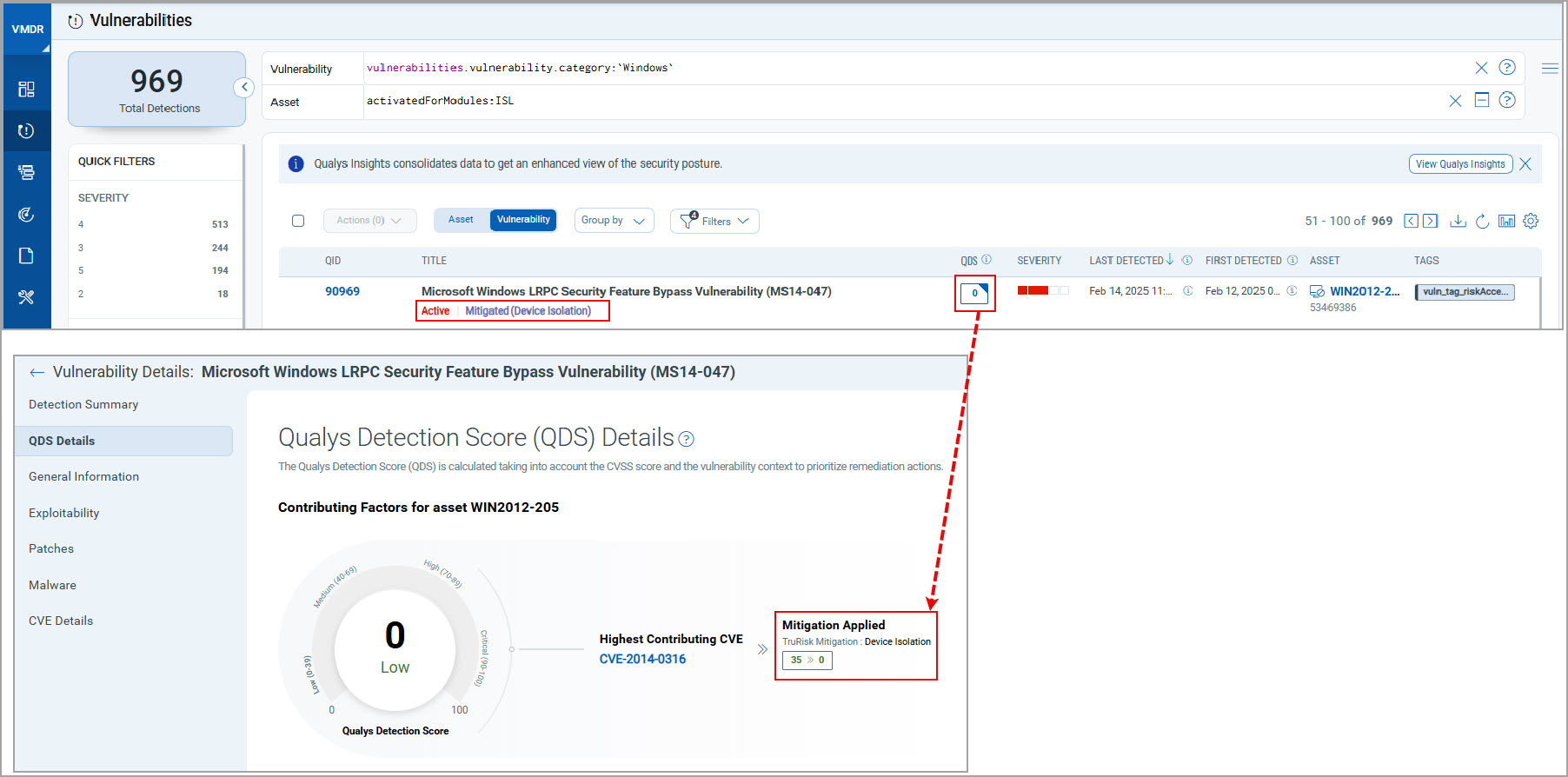Screen dimensions: 1568x777
Task: Show info for First Detected column
Action: (x=1292, y=260)
